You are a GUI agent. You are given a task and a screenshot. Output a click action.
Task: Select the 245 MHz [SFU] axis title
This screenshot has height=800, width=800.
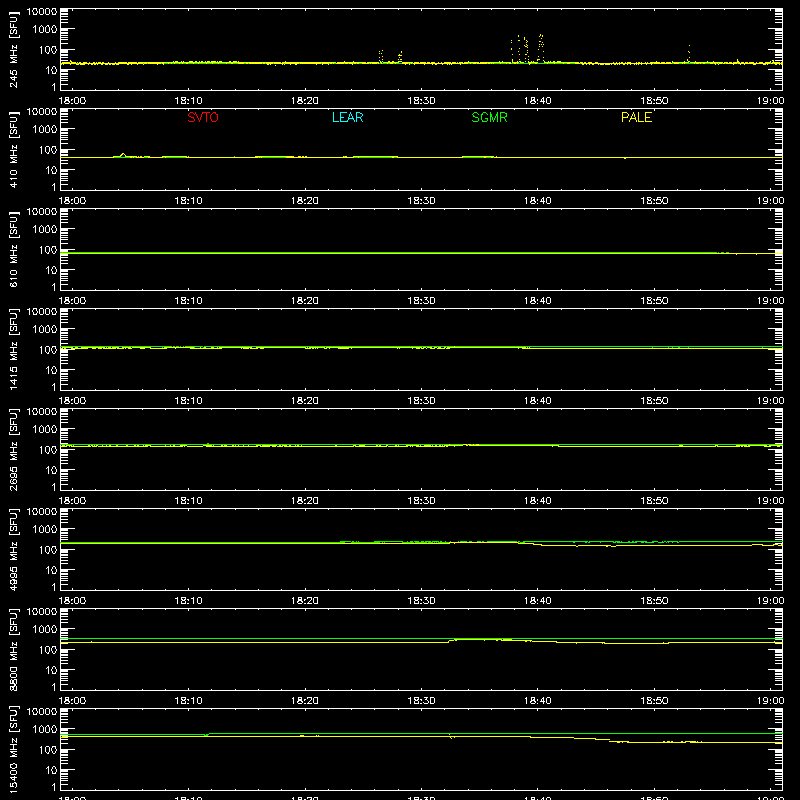(x=13, y=50)
